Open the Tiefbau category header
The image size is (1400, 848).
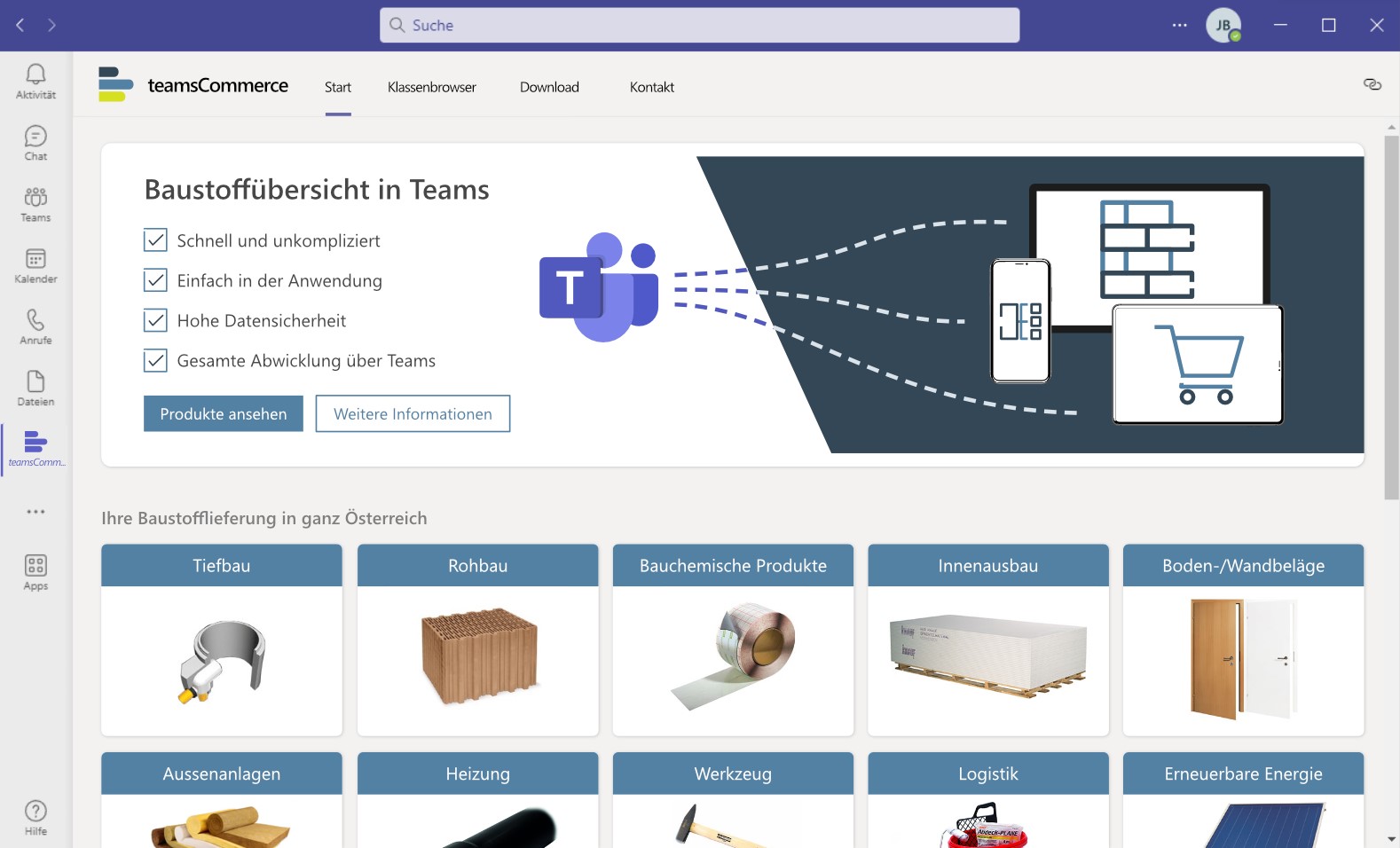pyautogui.click(x=222, y=566)
